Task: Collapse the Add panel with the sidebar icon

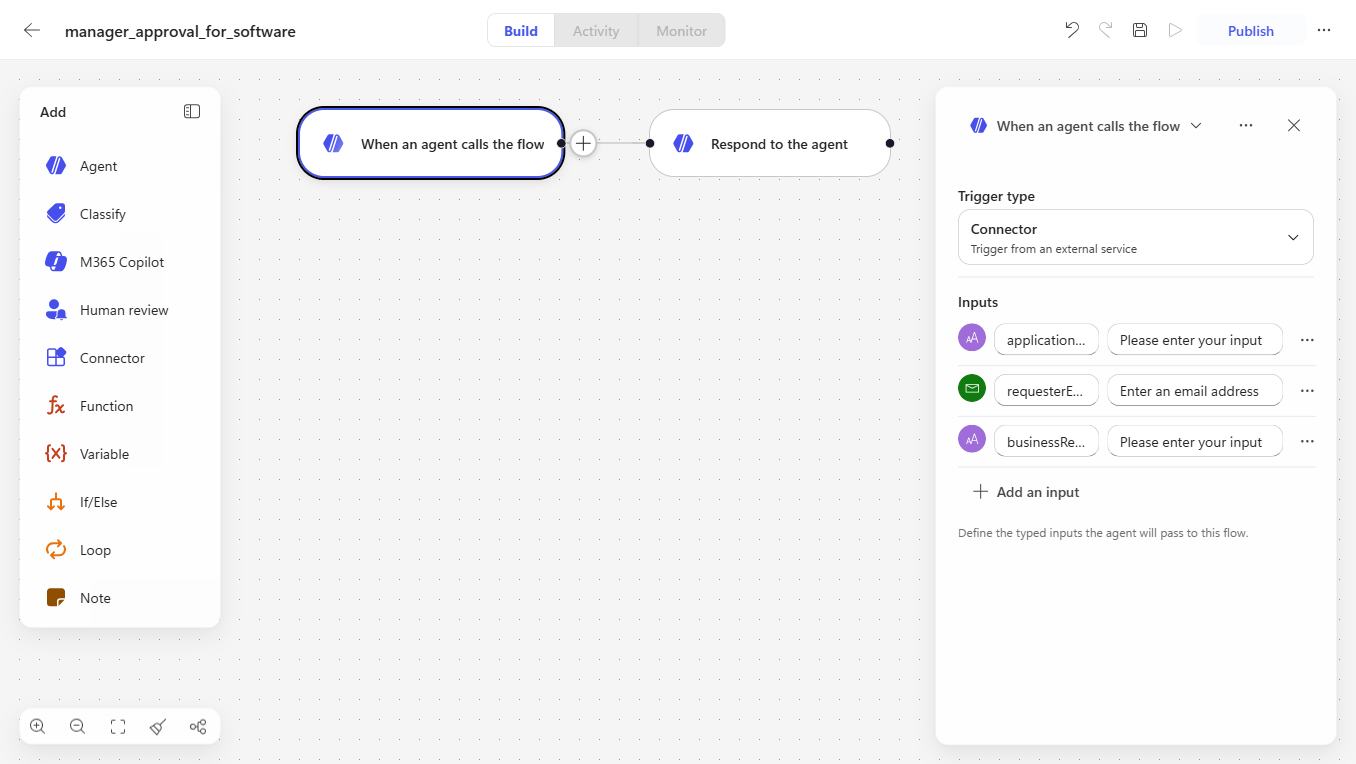Action: pos(192,112)
